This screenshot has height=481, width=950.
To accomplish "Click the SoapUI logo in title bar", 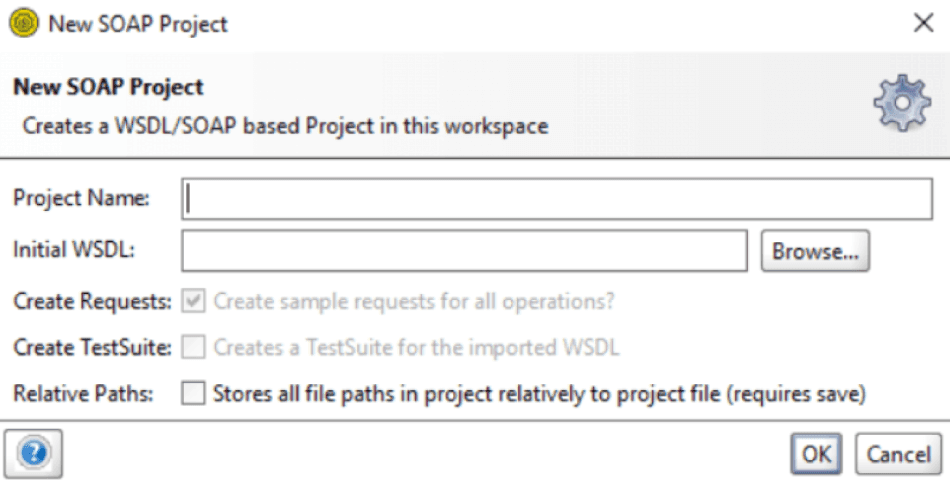I will tap(23, 23).
